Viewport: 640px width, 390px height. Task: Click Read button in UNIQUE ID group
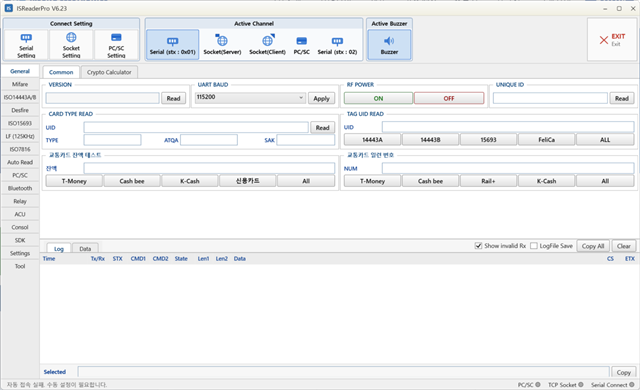622,98
